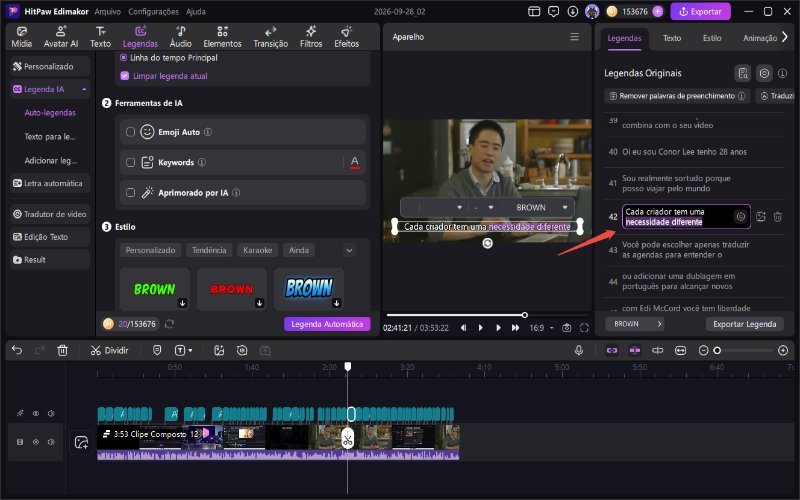Enable the Keywords checkbox
The width and height of the screenshot is (800, 500).
click(x=130, y=162)
